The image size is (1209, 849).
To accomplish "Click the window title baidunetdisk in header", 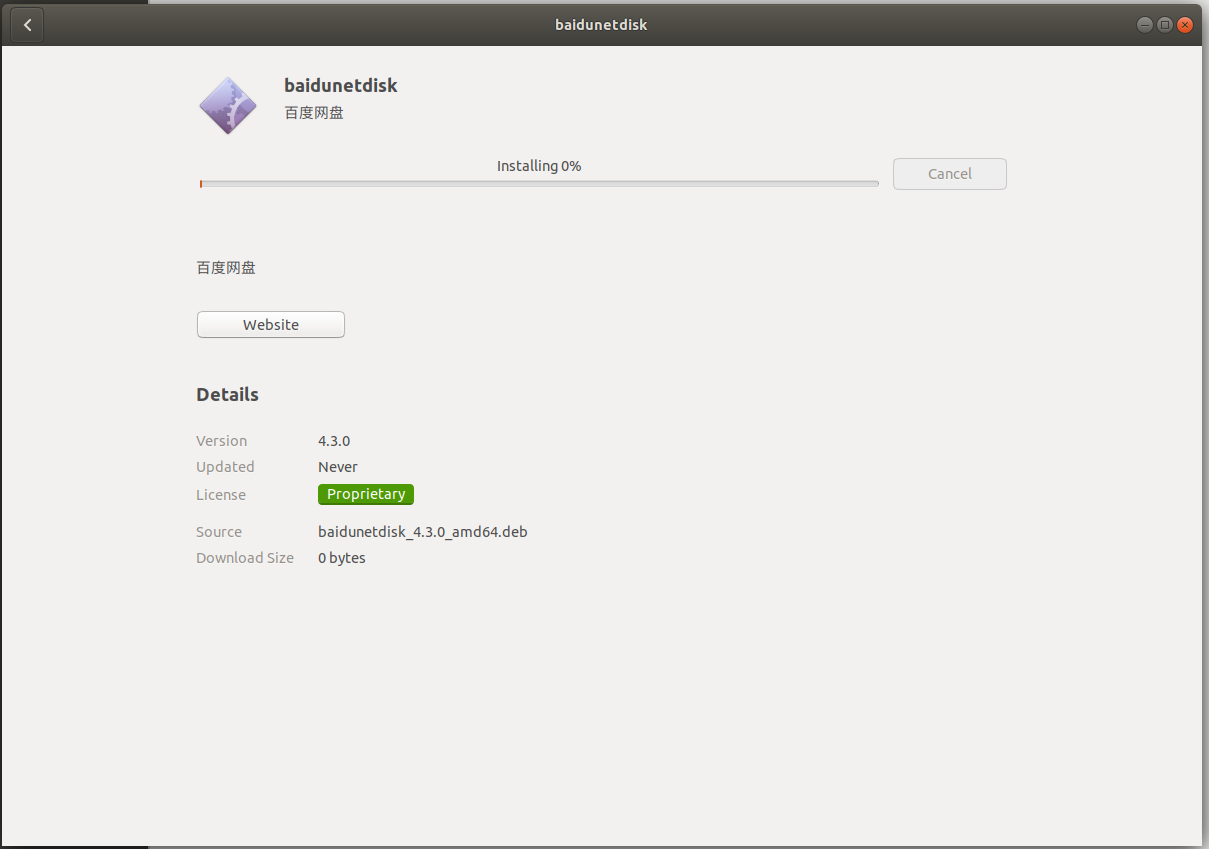I will pos(601,25).
